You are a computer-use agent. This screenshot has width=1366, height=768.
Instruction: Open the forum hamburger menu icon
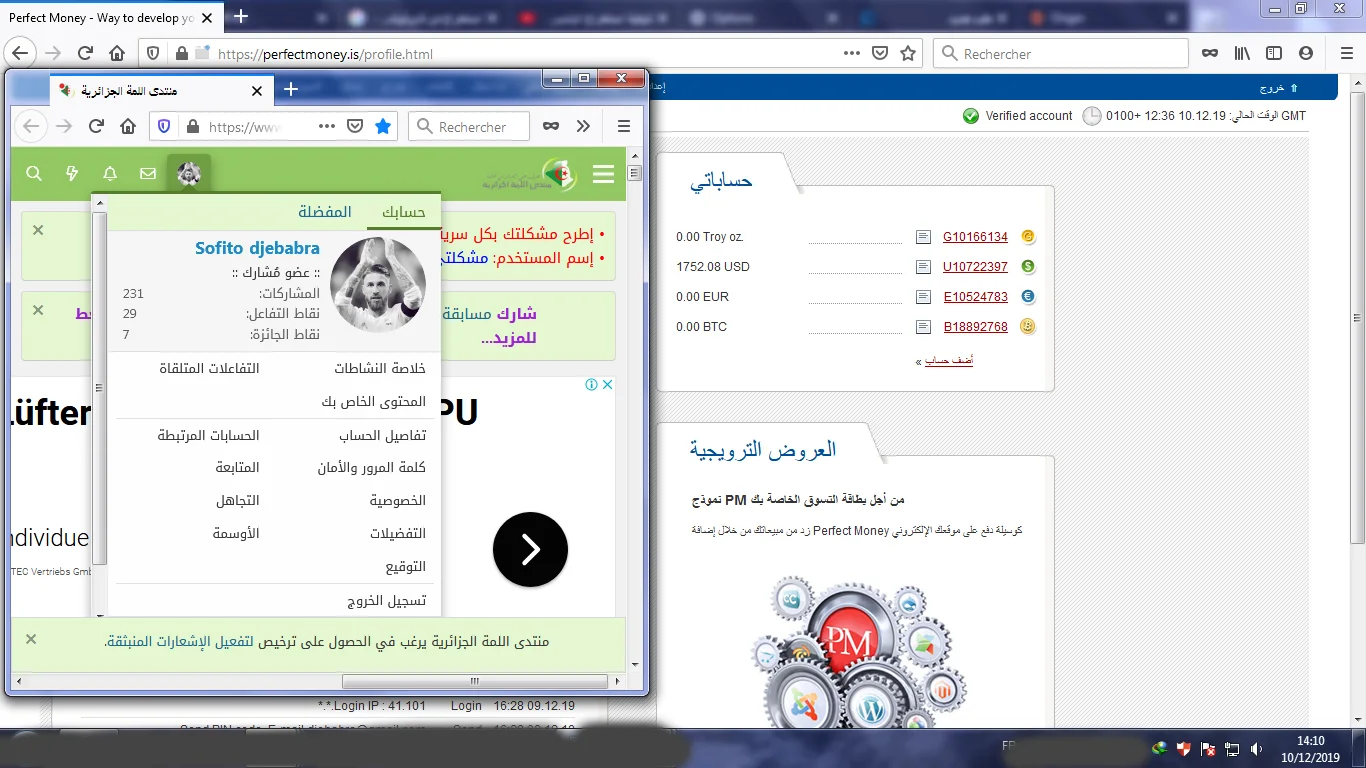point(603,175)
